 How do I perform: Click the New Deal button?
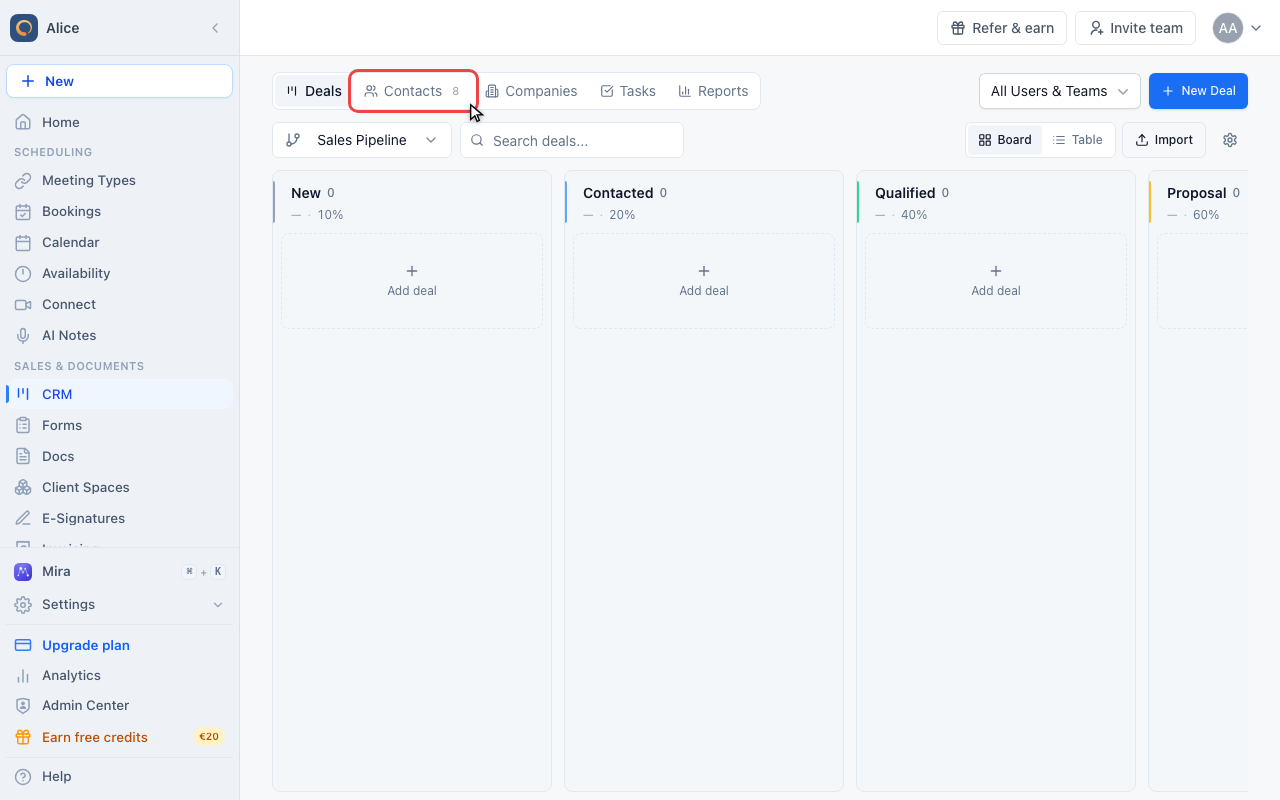coord(1198,91)
